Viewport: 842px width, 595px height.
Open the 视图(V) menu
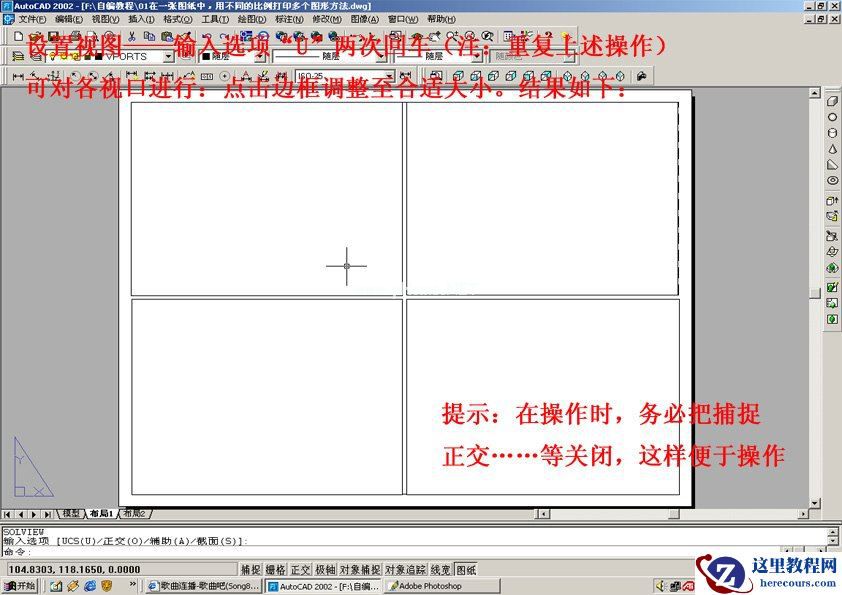coord(105,19)
